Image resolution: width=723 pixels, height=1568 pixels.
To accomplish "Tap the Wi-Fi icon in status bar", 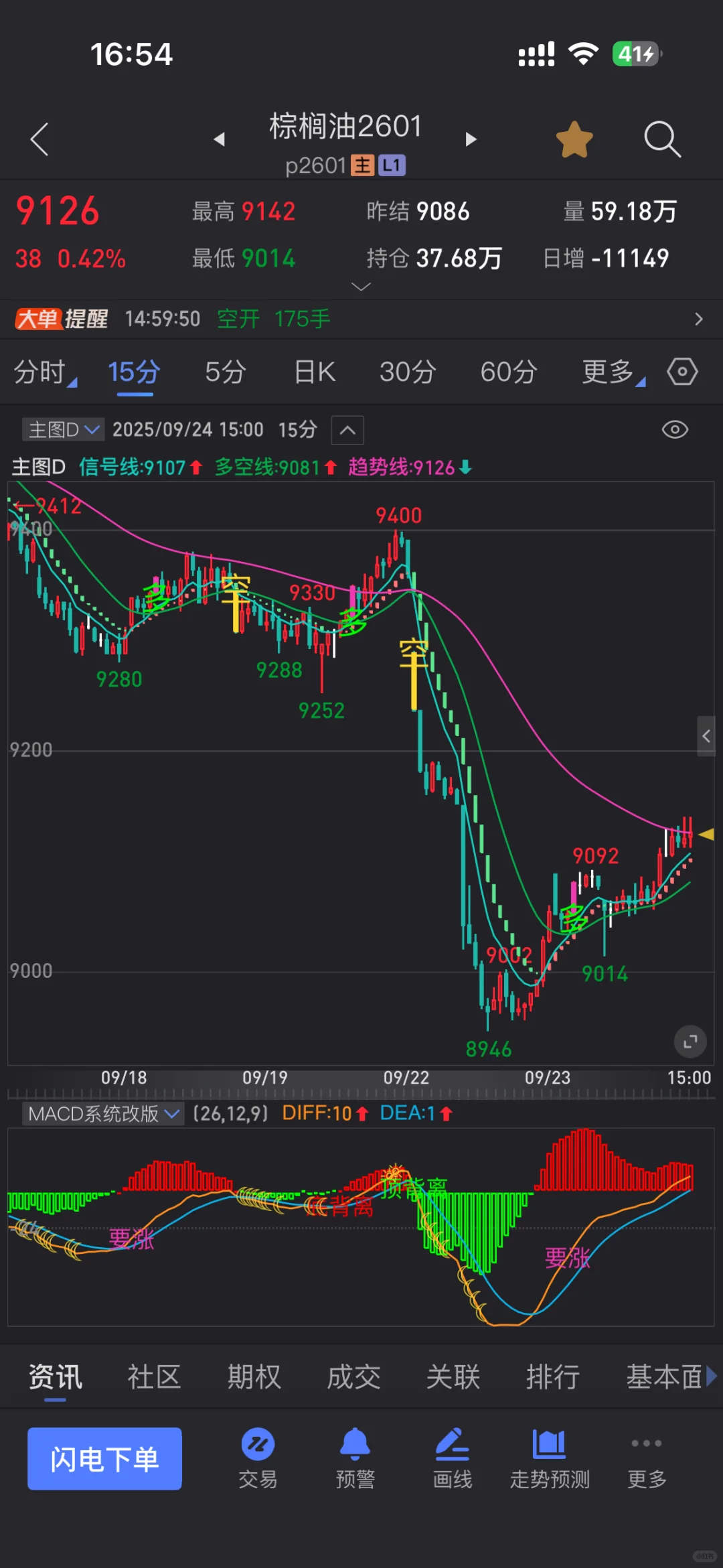I will (583, 54).
